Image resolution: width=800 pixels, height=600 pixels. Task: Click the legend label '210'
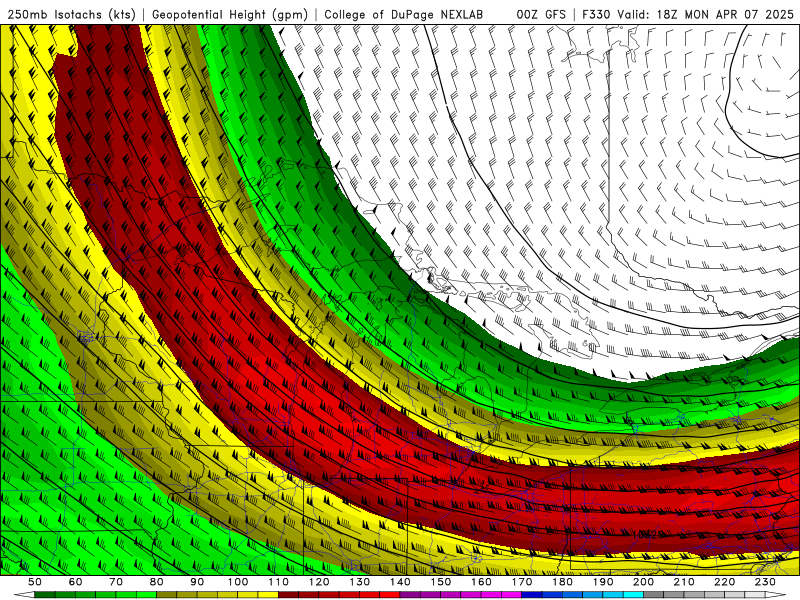684,582
